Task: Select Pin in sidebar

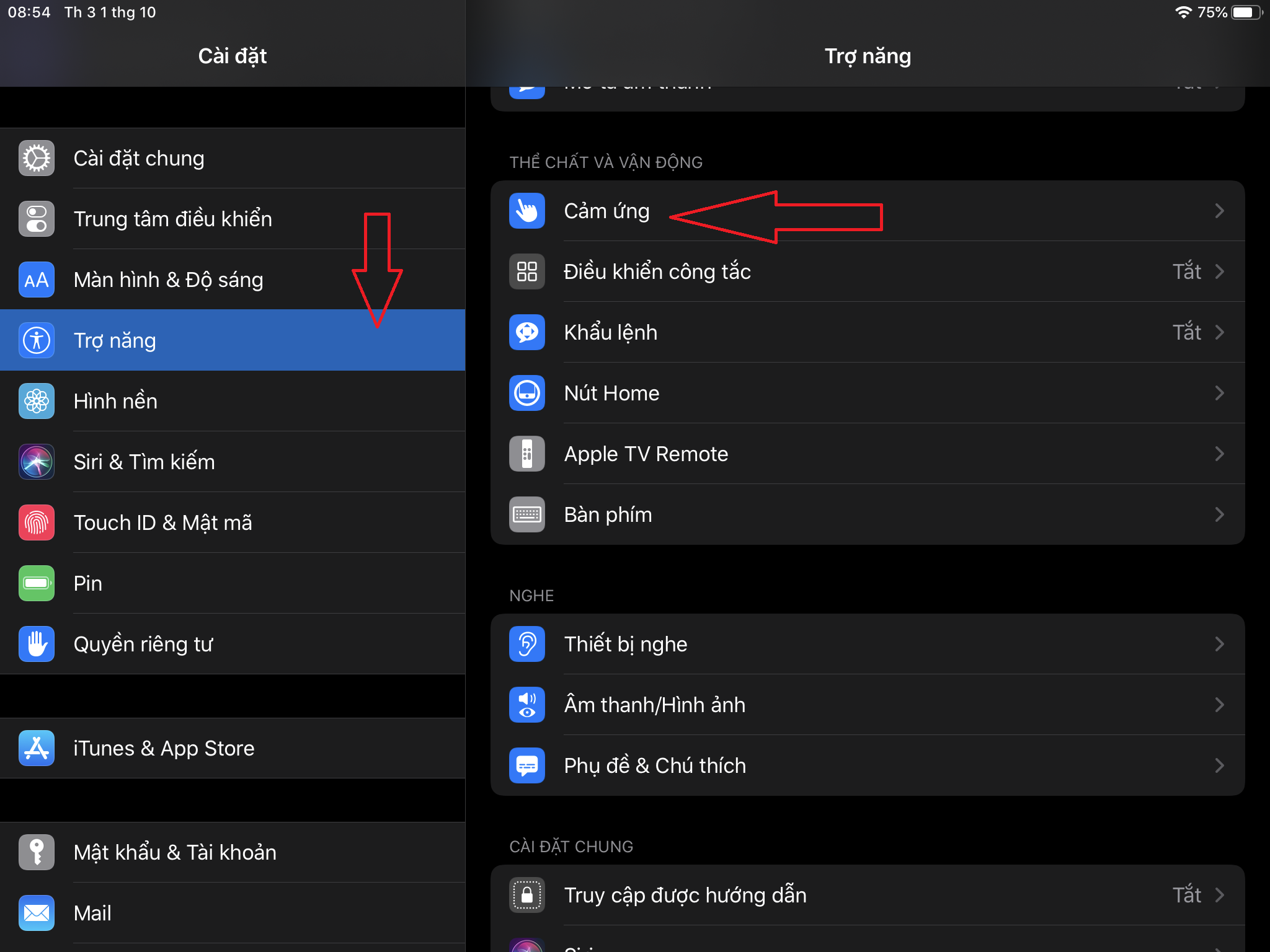Action: pos(233,583)
